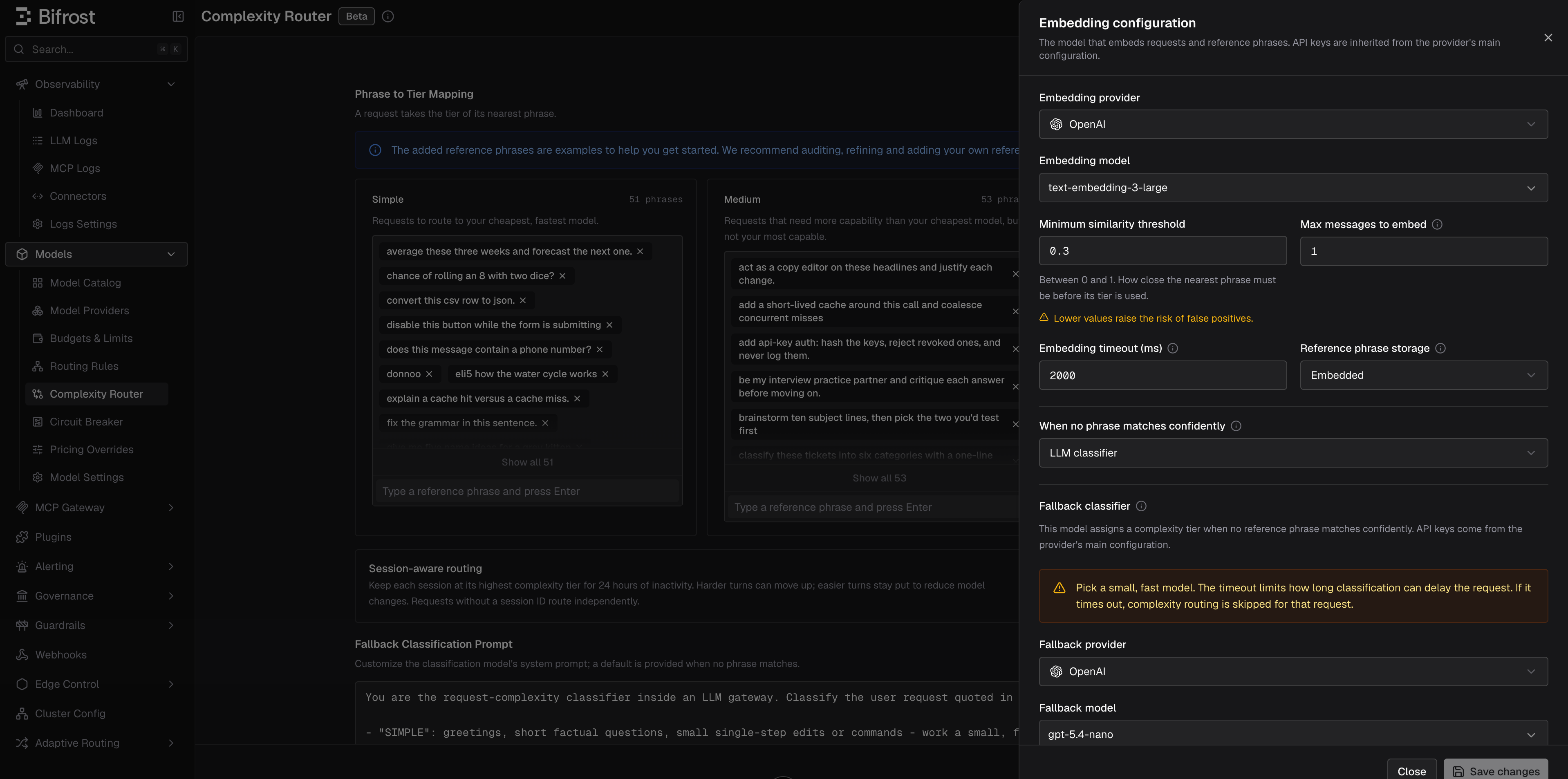Click Show all 51 phrases
Viewport: 1568px width, 779px height.
pos(527,462)
